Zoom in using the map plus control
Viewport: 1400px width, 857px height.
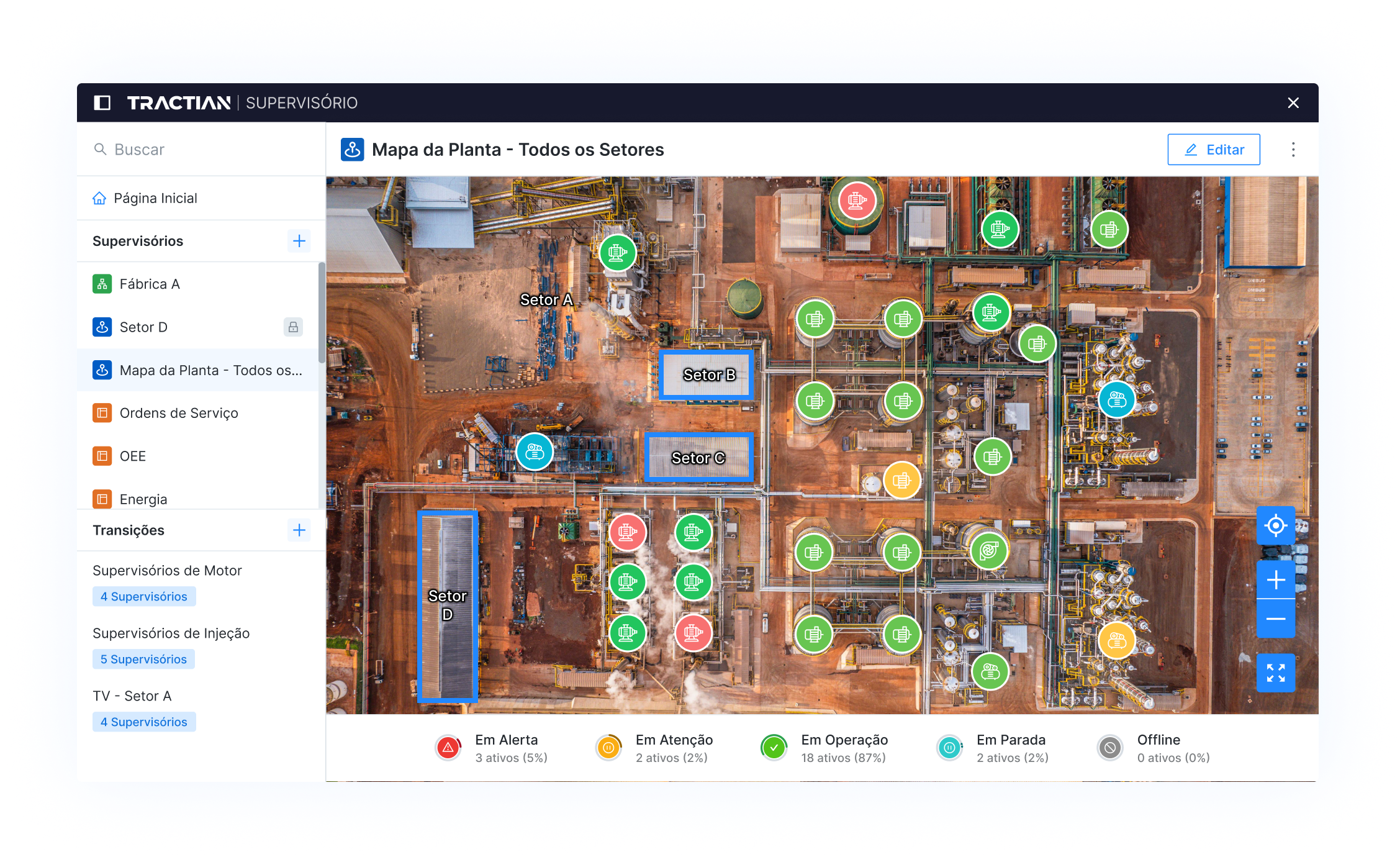click(x=1275, y=579)
